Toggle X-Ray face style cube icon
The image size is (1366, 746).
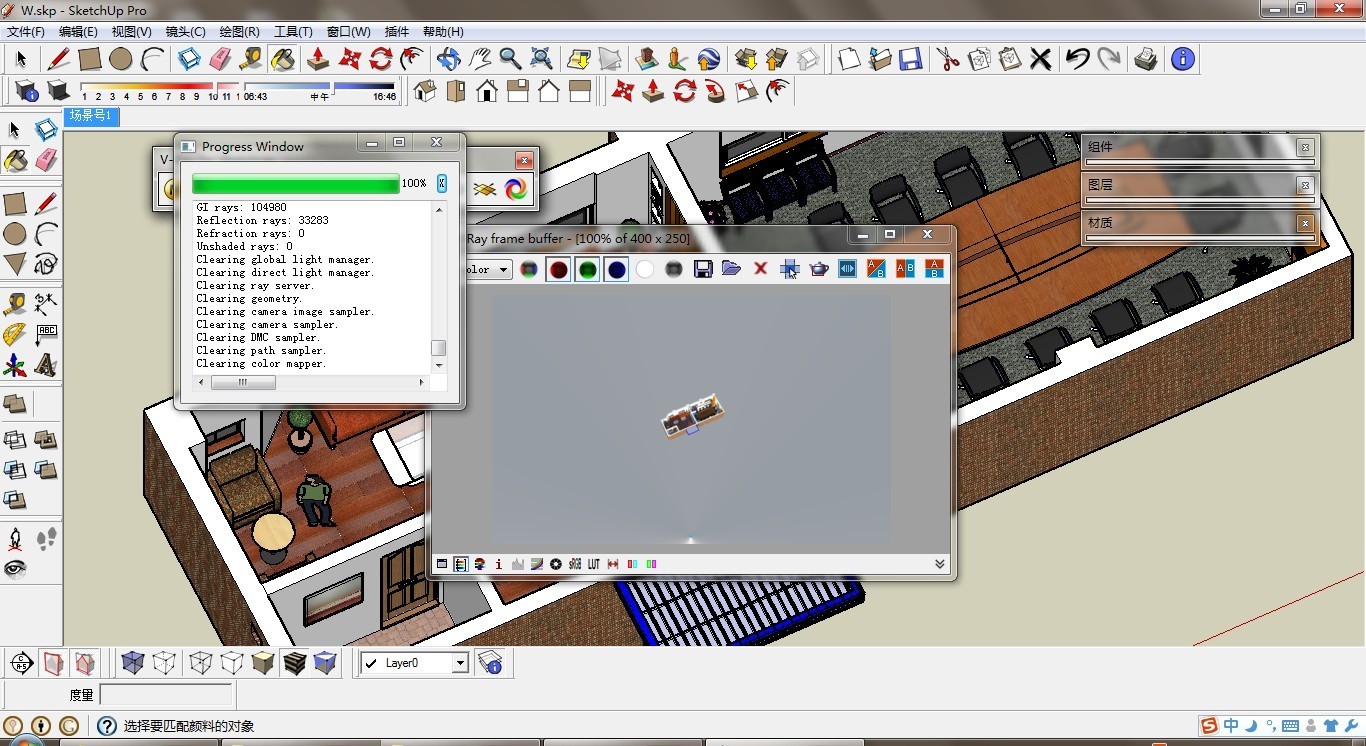tap(132, 662)
